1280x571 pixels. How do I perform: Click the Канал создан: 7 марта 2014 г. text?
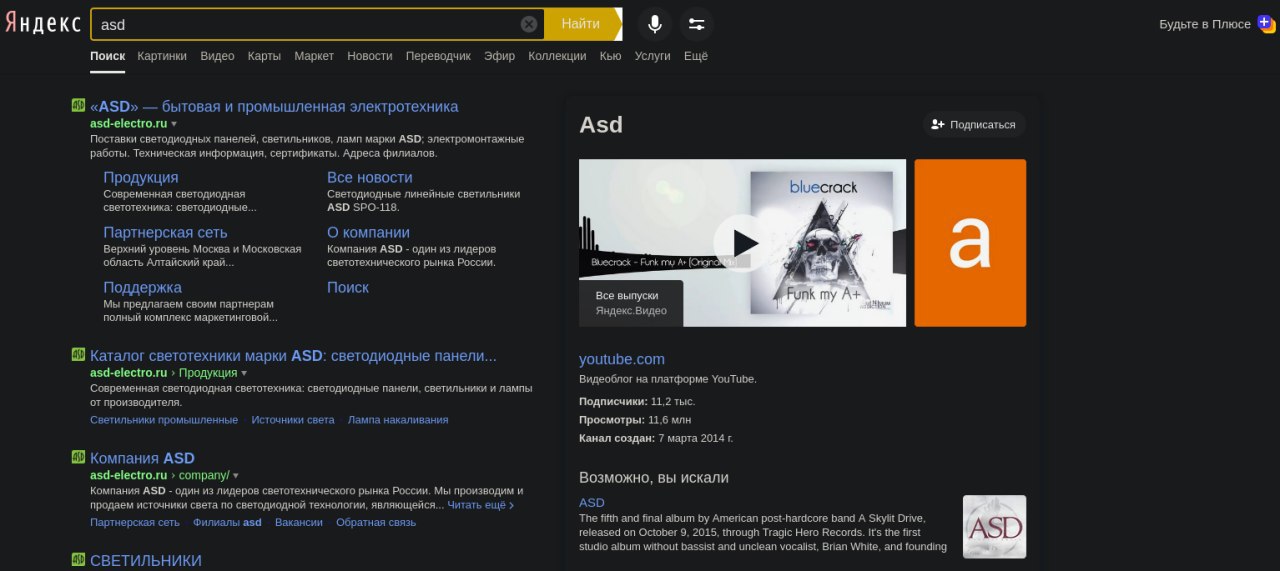point(656,438)
